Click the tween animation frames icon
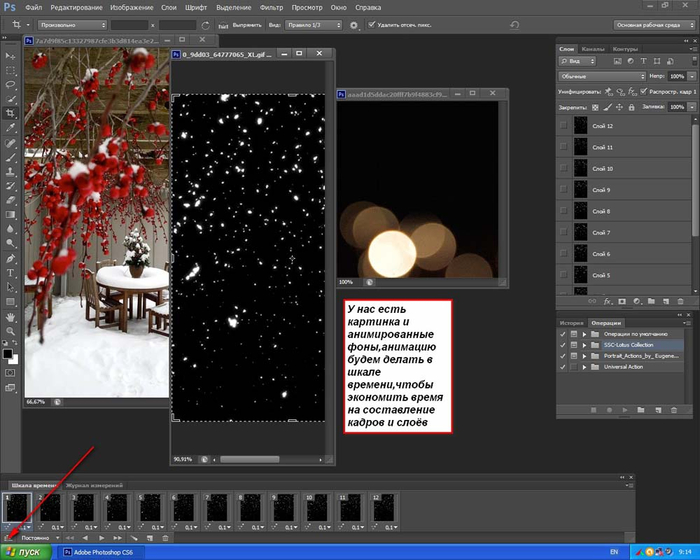 point(133,538)
